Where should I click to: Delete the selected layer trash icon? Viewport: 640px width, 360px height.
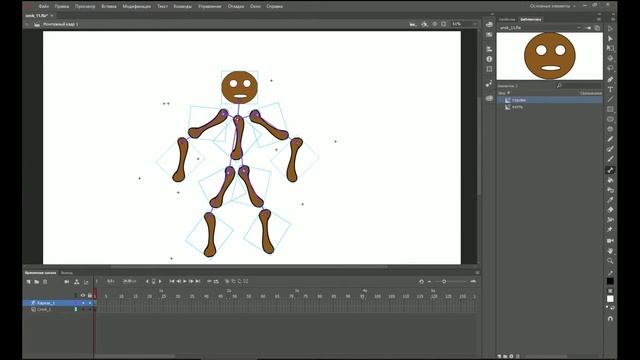(x=45, y=282)
